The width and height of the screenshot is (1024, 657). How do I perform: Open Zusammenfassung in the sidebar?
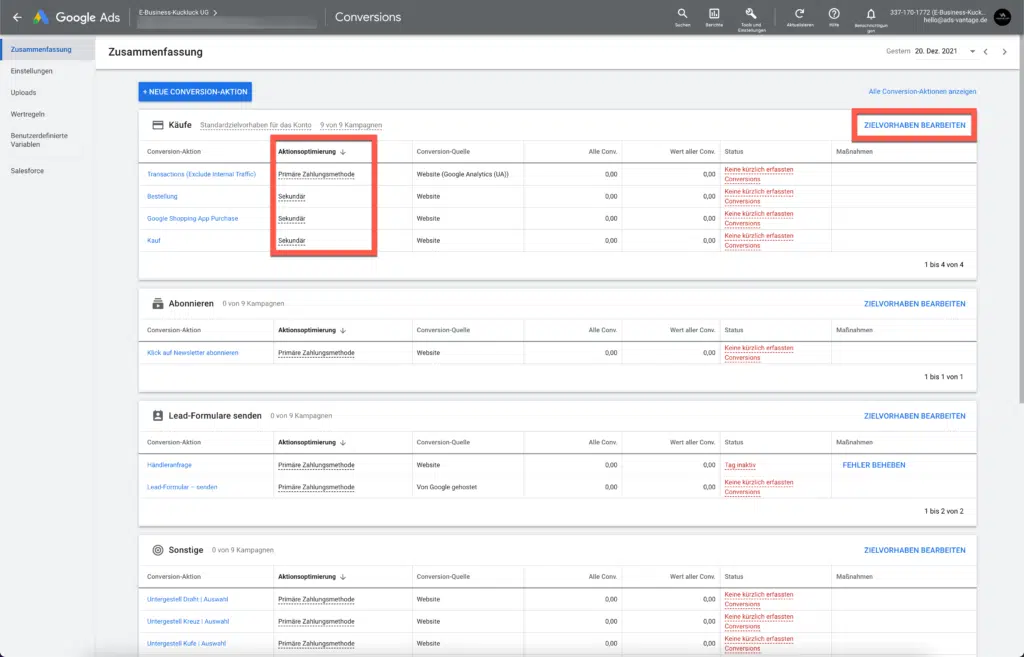coord(41,50)
